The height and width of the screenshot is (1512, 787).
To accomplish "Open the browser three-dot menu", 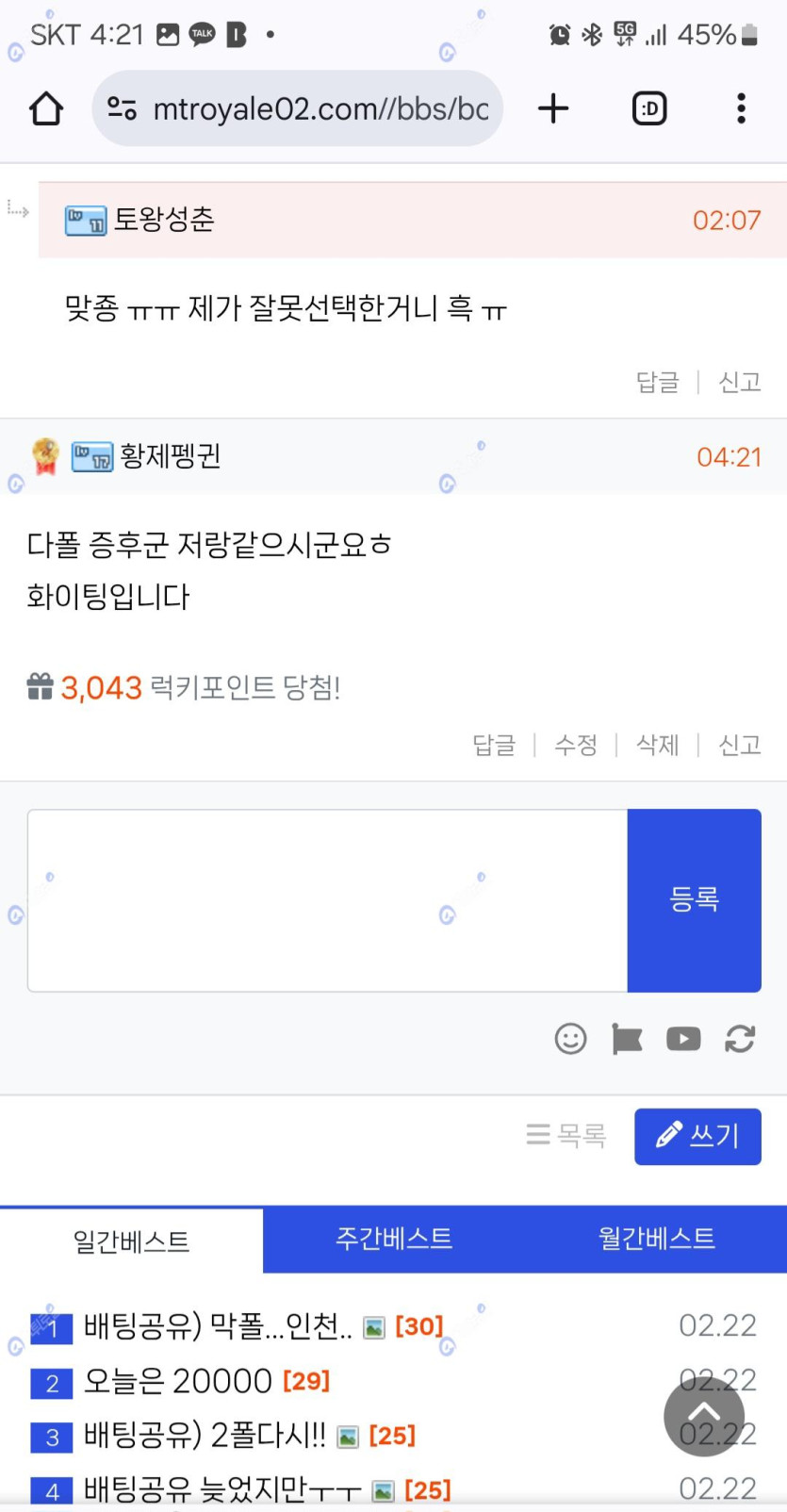I will tap(741, 109).
